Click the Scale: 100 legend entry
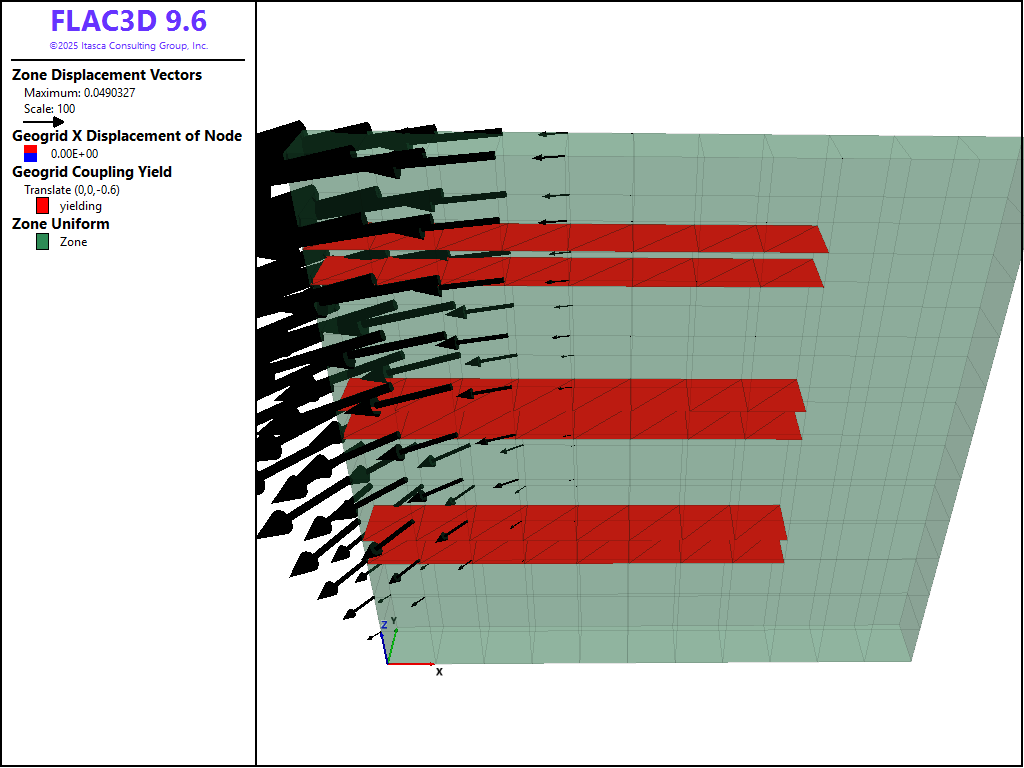 pos(49,109)
